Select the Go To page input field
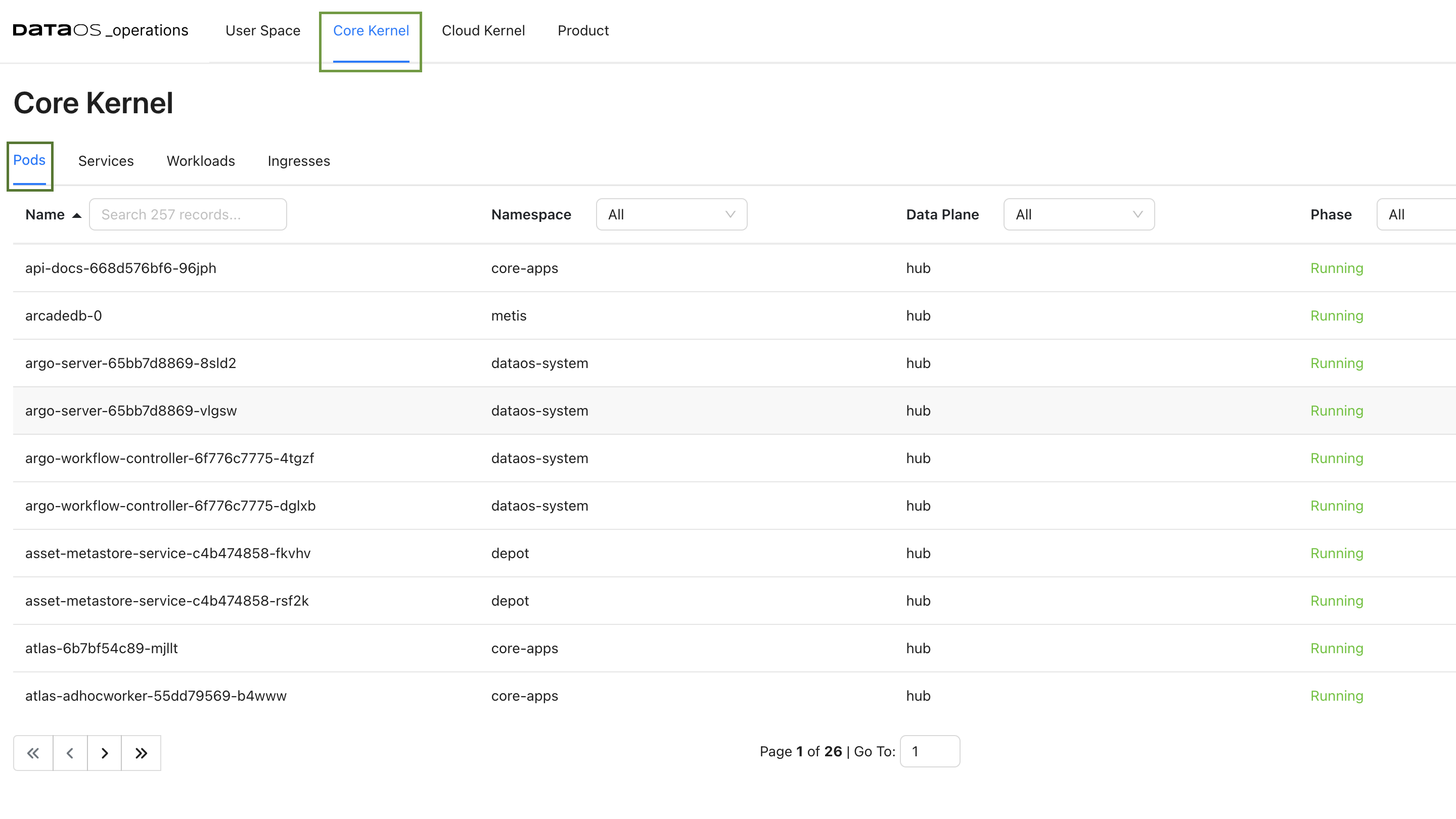This screenshot has height=819, width=1456. (929, 751)
